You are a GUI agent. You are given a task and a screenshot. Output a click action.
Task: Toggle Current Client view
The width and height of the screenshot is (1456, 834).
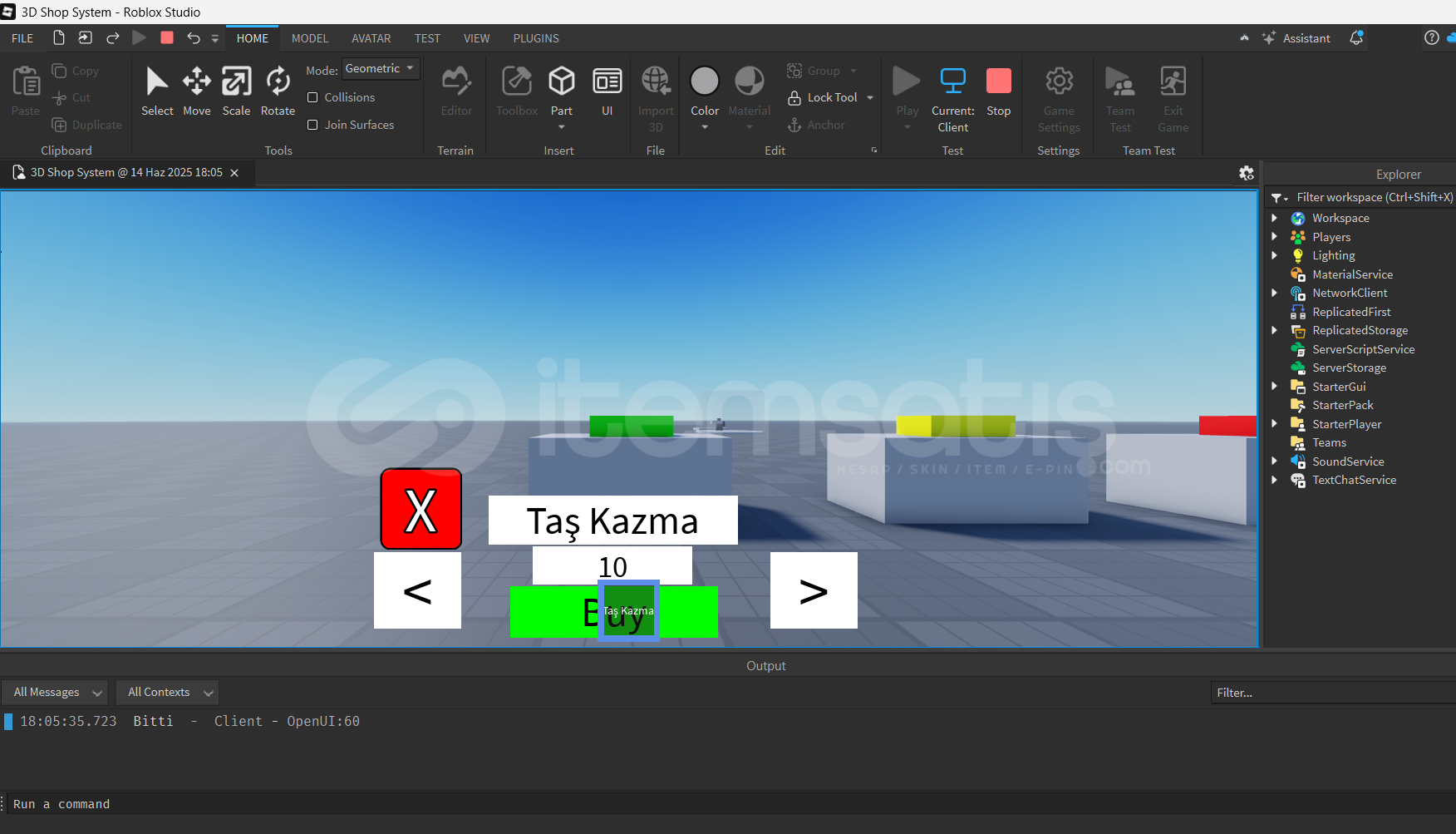(x=952, y=81)
